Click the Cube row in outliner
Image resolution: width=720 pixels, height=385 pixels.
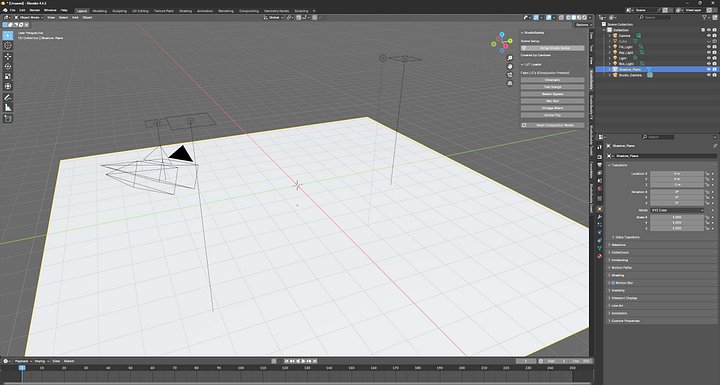657,41
